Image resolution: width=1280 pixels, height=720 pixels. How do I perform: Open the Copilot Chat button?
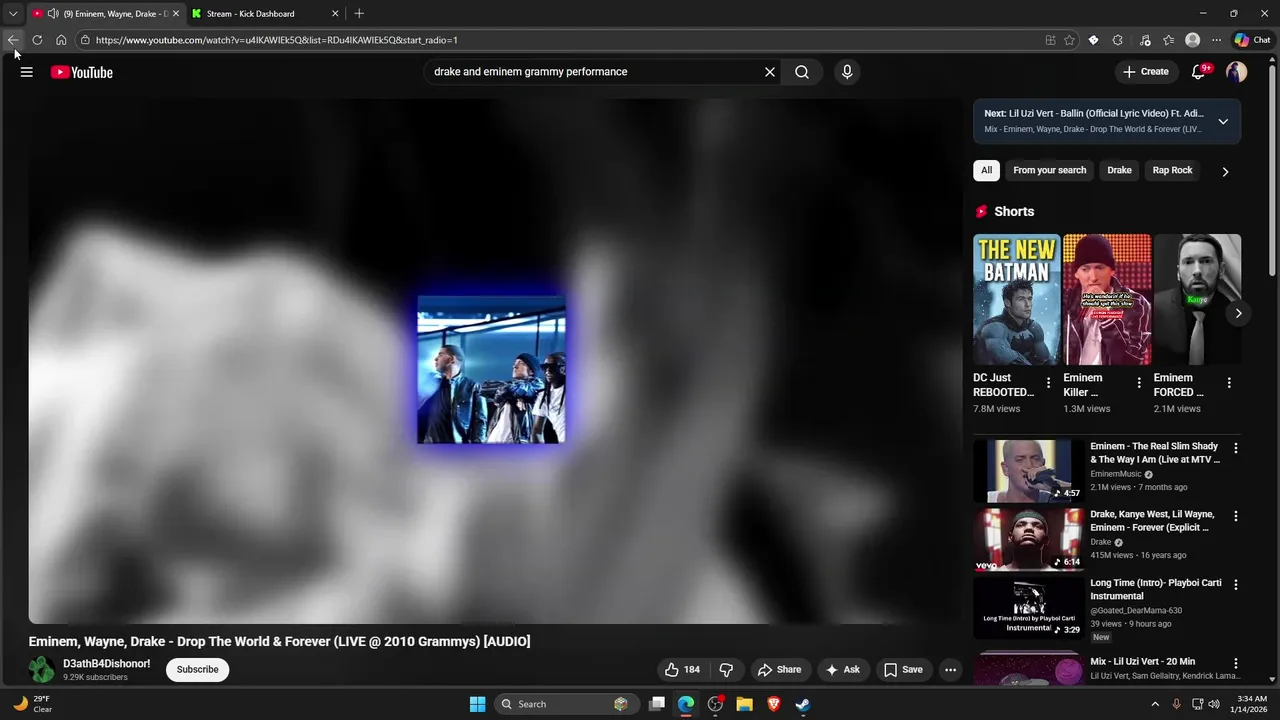pyautogui.click(x=1252, y=40)
